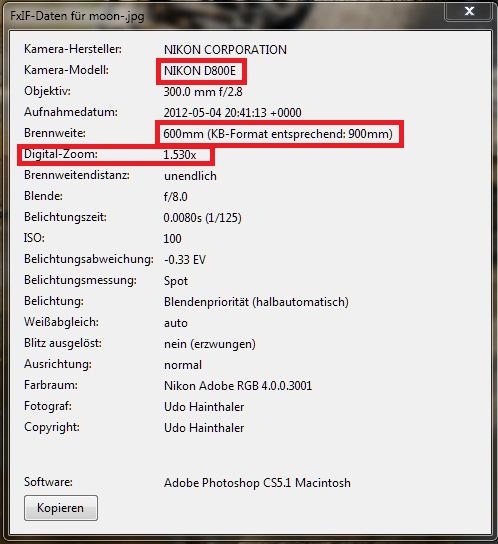
Task: Click the ISO value '100'
Action: tap(172, 239)
